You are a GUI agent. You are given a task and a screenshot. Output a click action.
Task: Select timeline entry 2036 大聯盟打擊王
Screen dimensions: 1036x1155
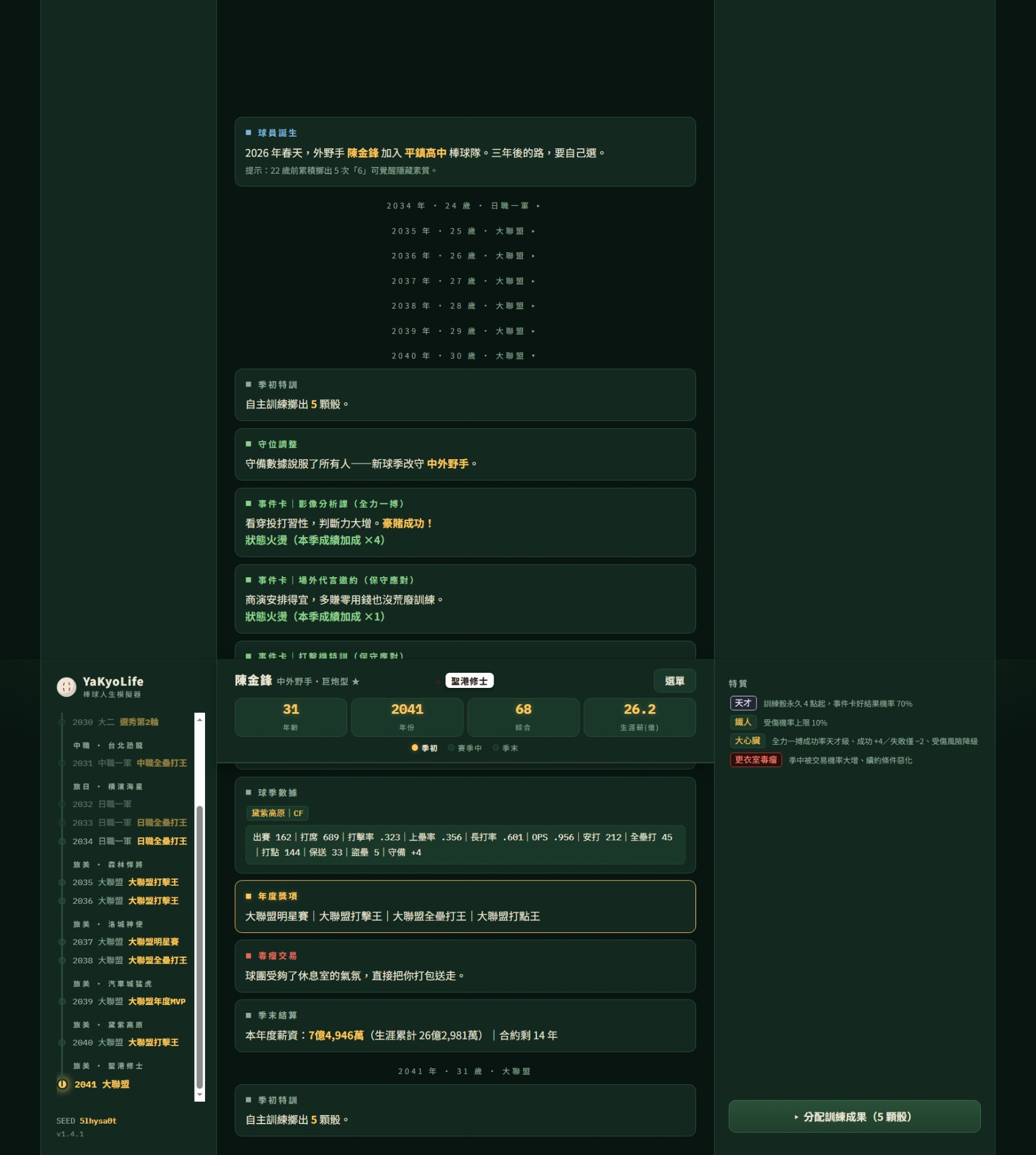coord(125,901)
